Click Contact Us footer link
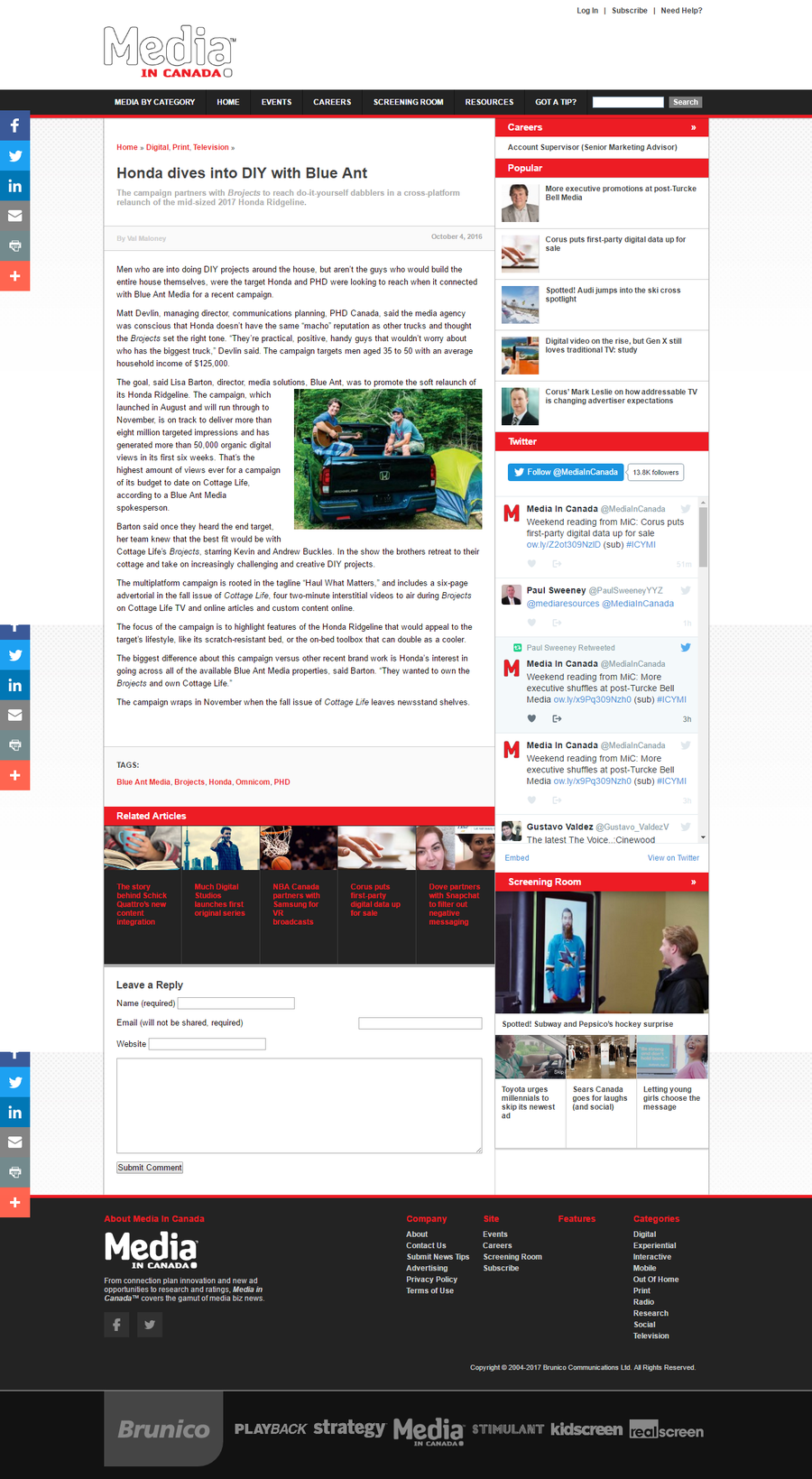Viewport: 812px width, 1479px height. point(426,1246)
